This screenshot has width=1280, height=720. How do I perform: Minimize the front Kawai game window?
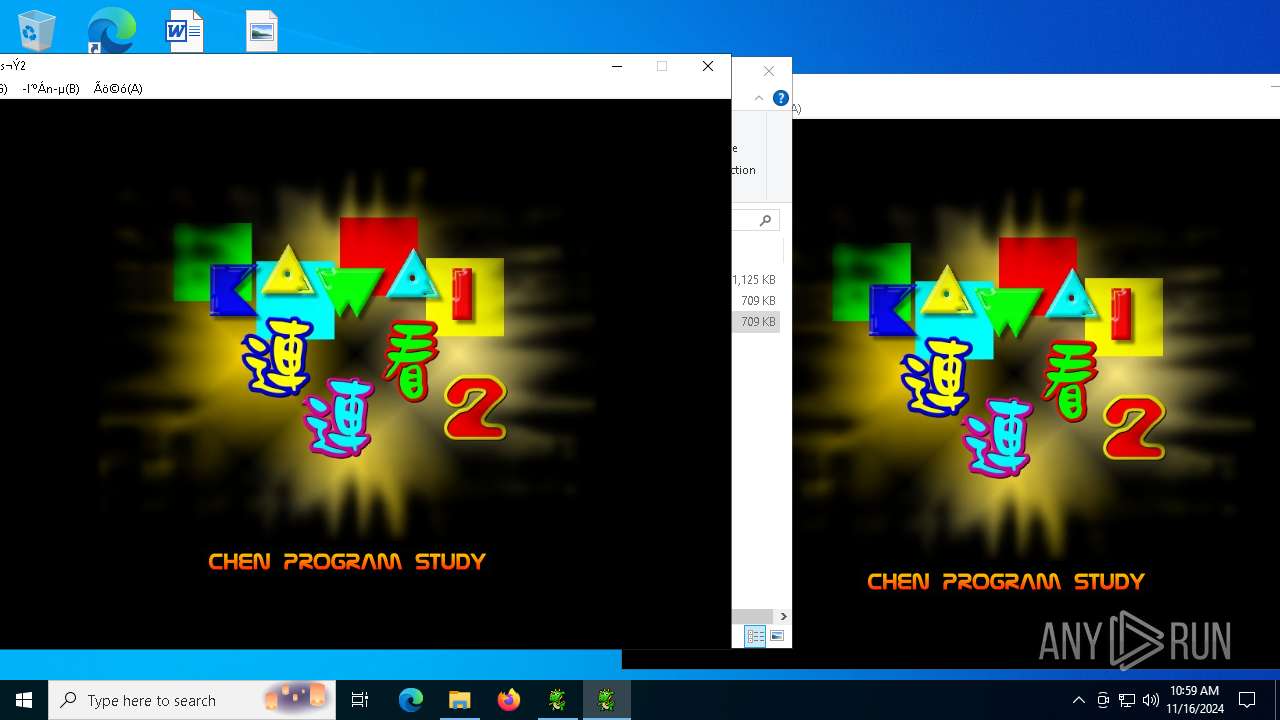[617, 66]
